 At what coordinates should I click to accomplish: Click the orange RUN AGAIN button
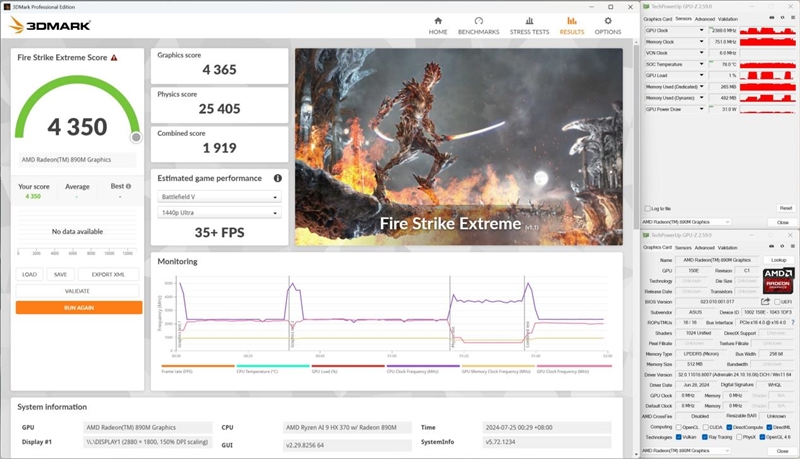pos(79,308)
